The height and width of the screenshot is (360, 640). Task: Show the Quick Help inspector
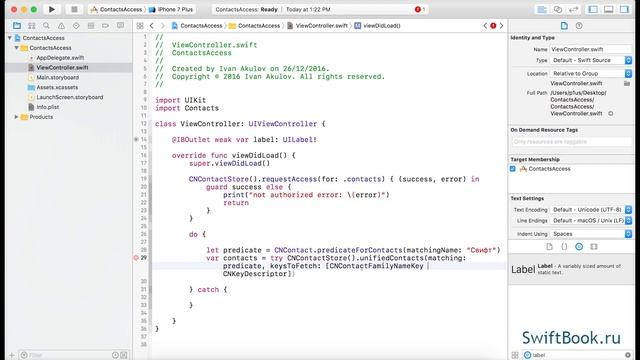579,26
